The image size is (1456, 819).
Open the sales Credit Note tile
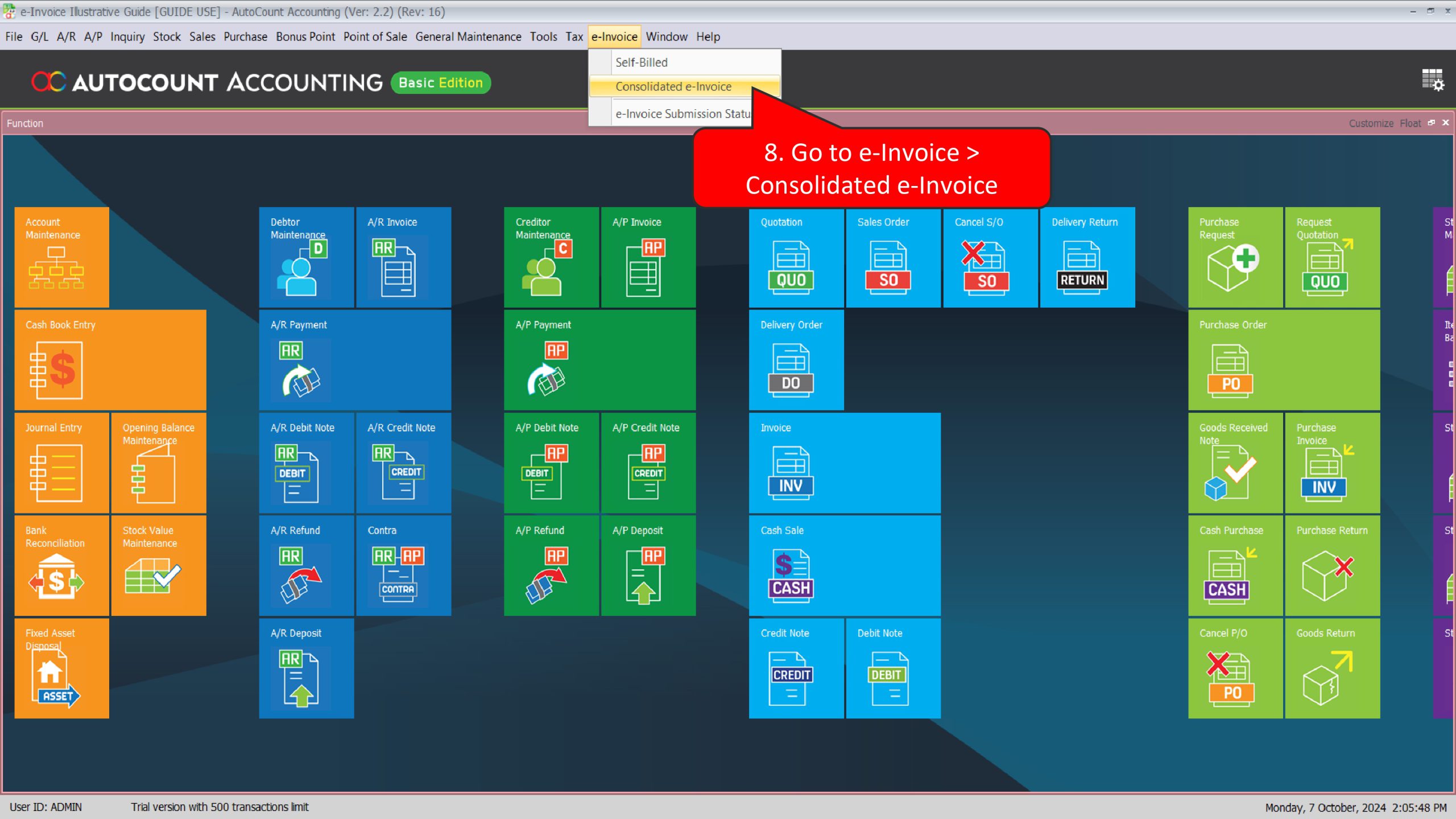(x=796, y=668)
